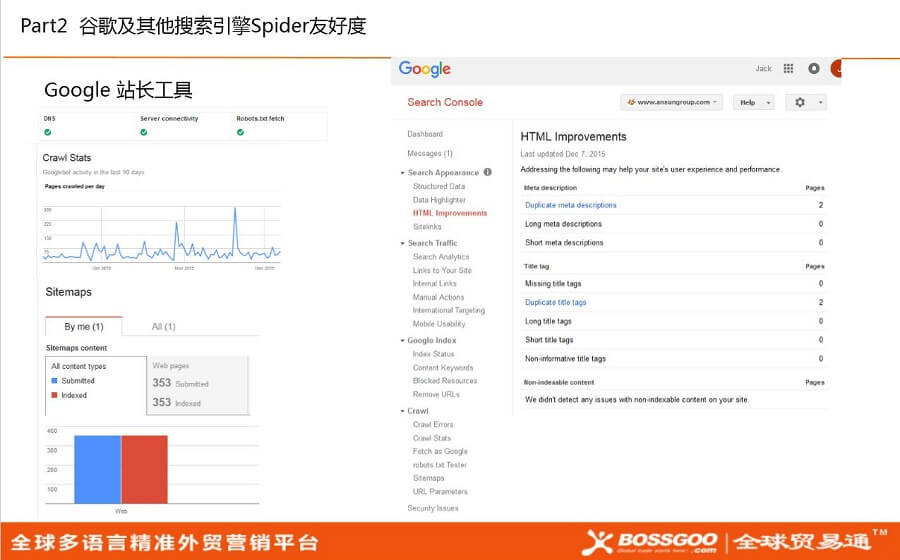The image size is (900, 560).
Task: Open Remove URLs
Action: (x=436, y=394)
